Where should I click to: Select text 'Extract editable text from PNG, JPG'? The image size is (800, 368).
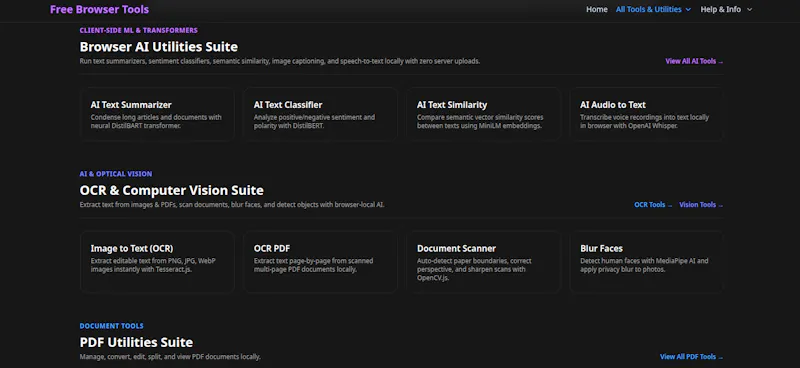(x=143, y=261)
